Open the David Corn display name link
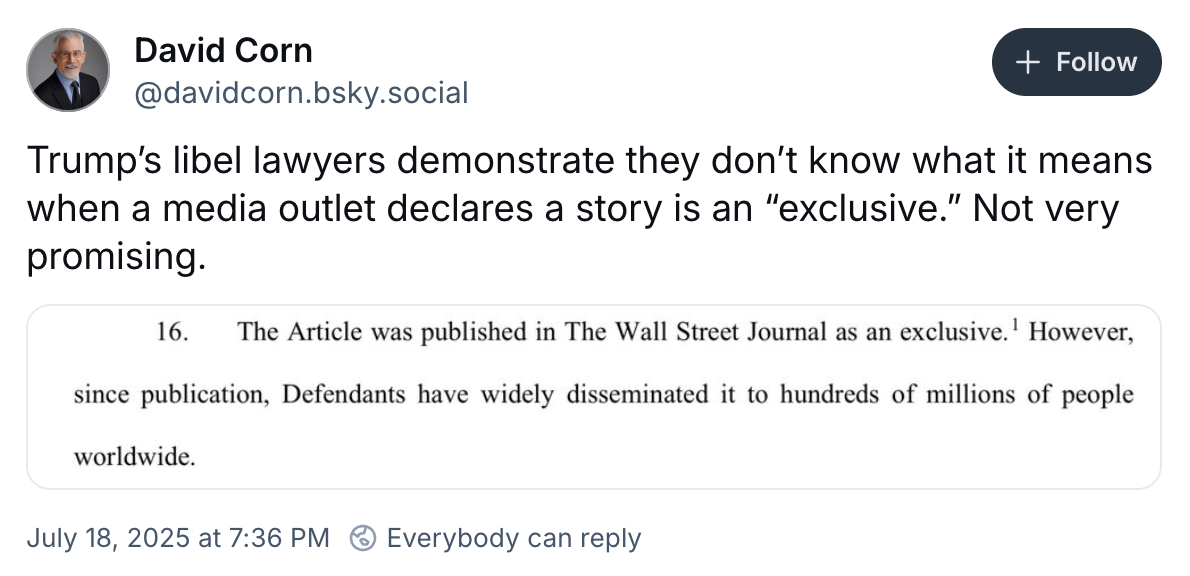The image size is (1190, 576). point(223,50)
